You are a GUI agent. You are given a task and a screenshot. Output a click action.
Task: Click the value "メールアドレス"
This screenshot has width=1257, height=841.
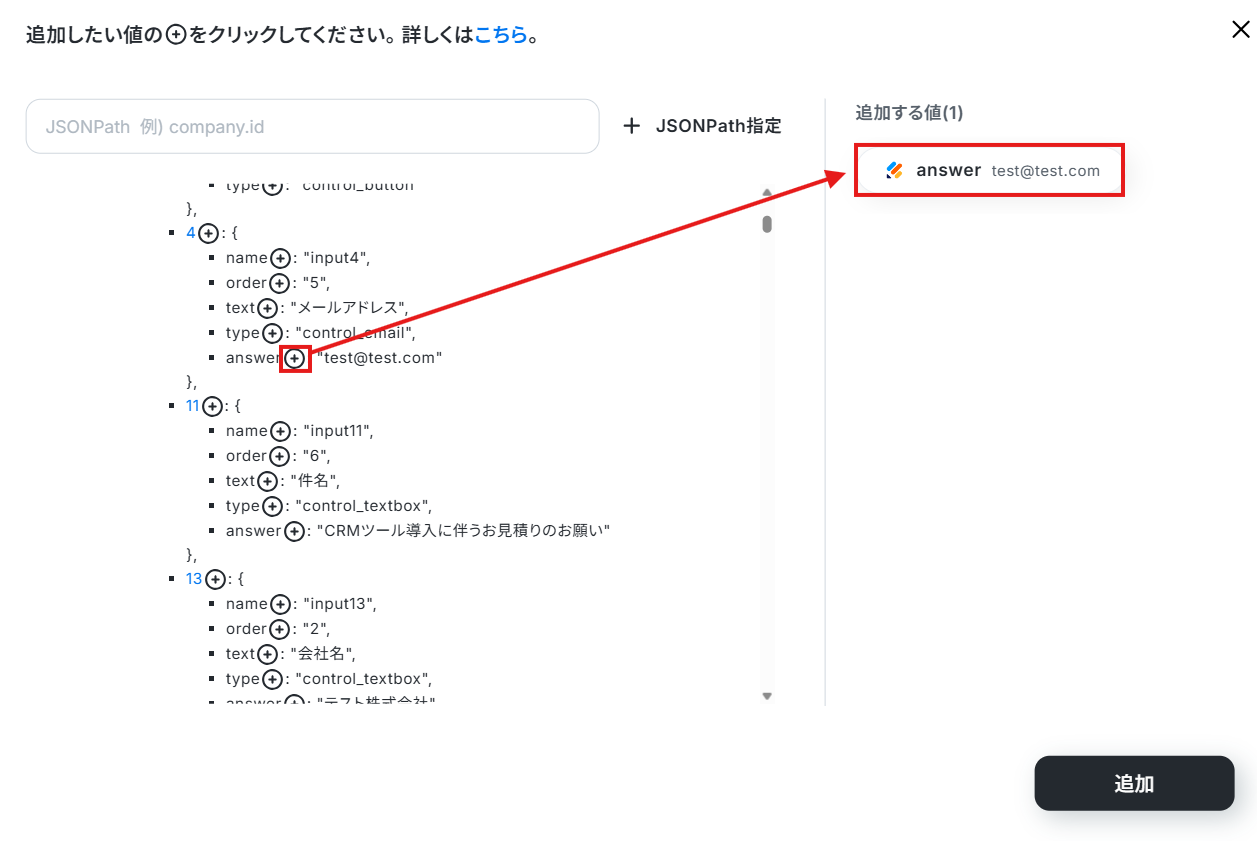(348, 308)
